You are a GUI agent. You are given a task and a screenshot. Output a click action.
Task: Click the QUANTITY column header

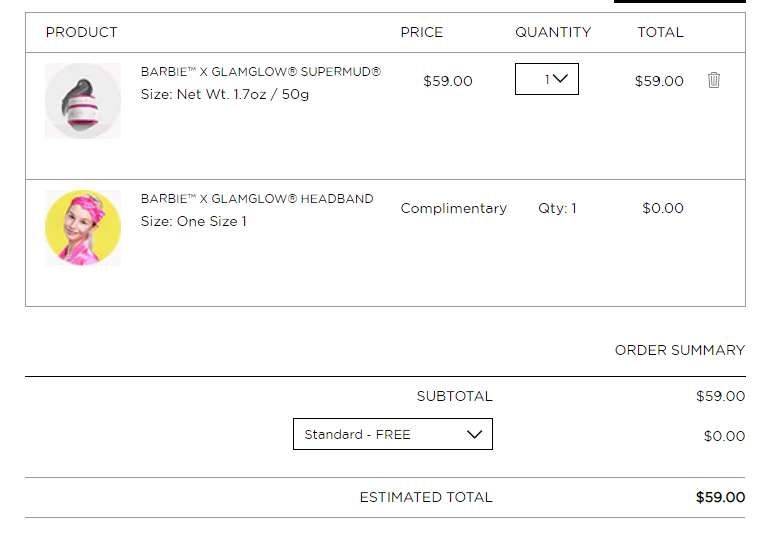(553, 32)
